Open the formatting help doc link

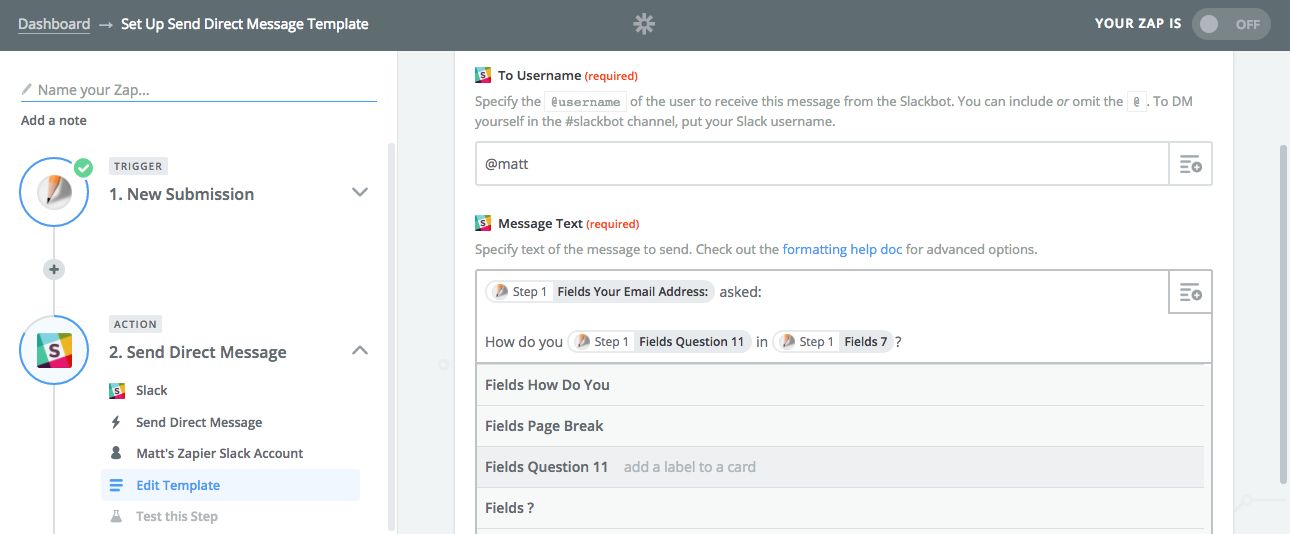(x=842, y=249)
